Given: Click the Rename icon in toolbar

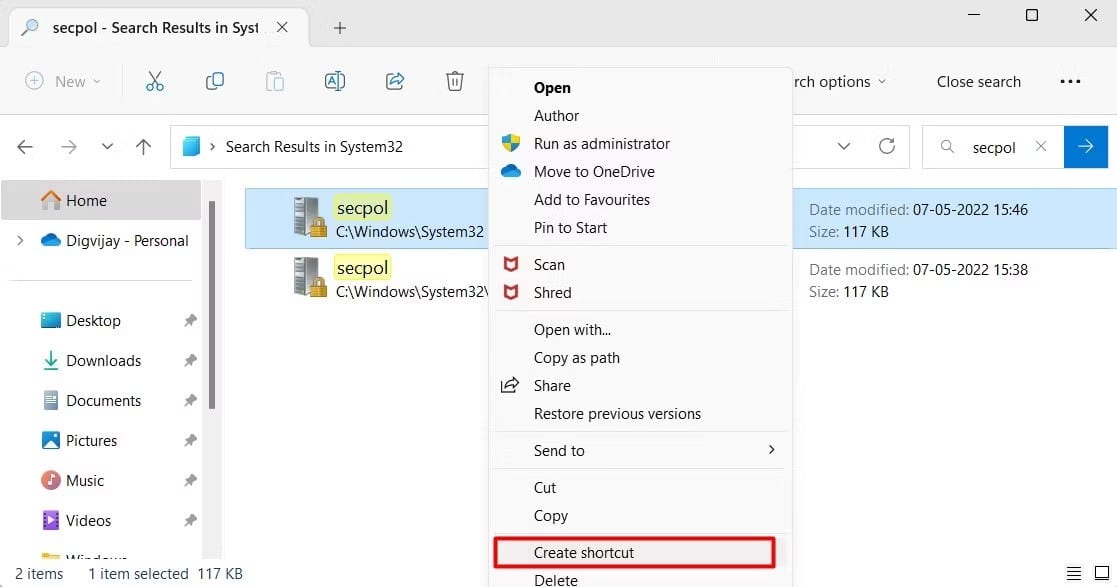Looking at the screenshot, I should point(335,82).
